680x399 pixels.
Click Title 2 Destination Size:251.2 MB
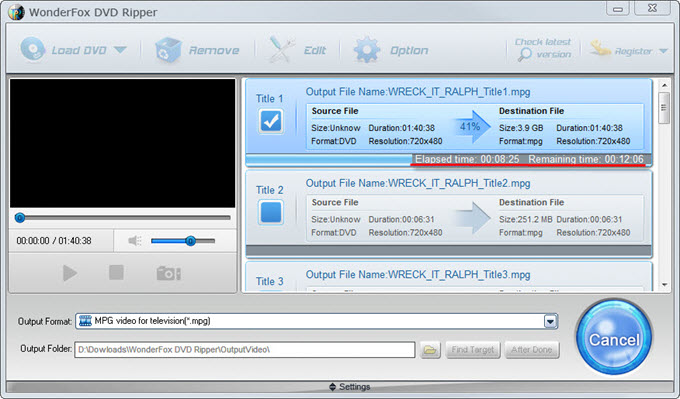pyautogui.click(x=526, y=219)
